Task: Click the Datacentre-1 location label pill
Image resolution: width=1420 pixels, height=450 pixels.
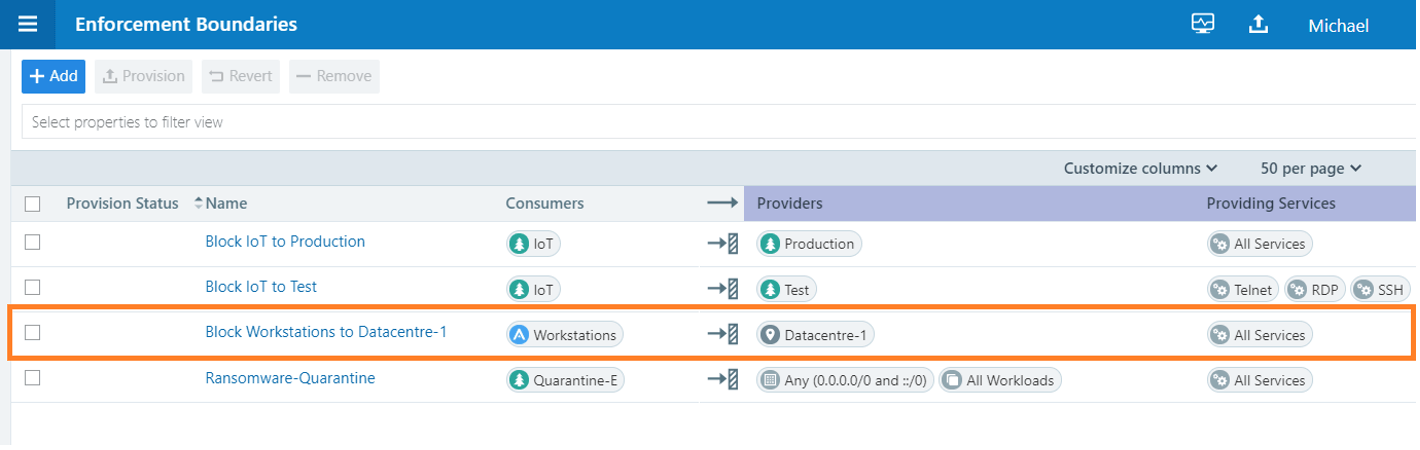Action: point(815,335)
